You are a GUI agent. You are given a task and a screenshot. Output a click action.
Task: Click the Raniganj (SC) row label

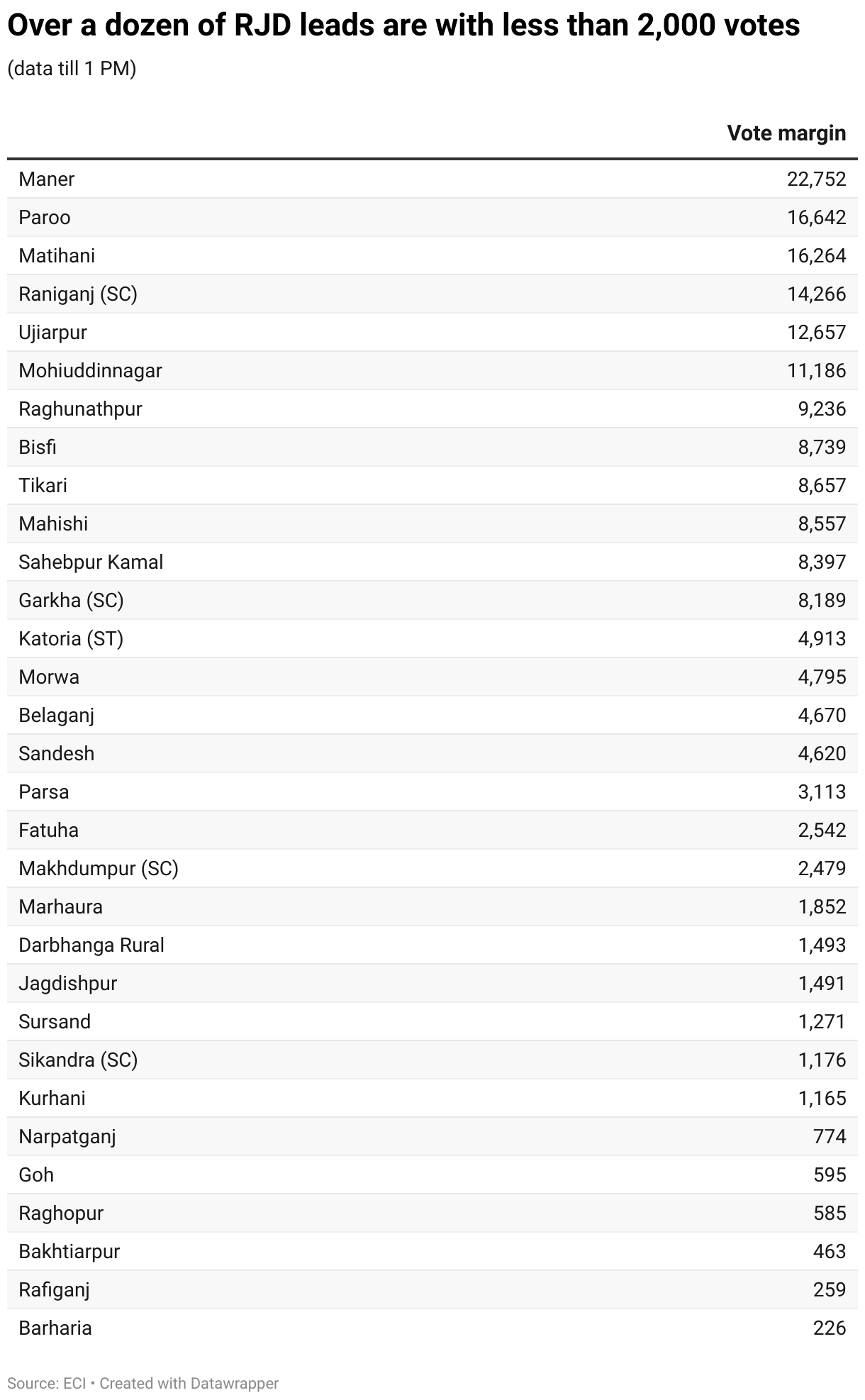[x=78, y=294]
